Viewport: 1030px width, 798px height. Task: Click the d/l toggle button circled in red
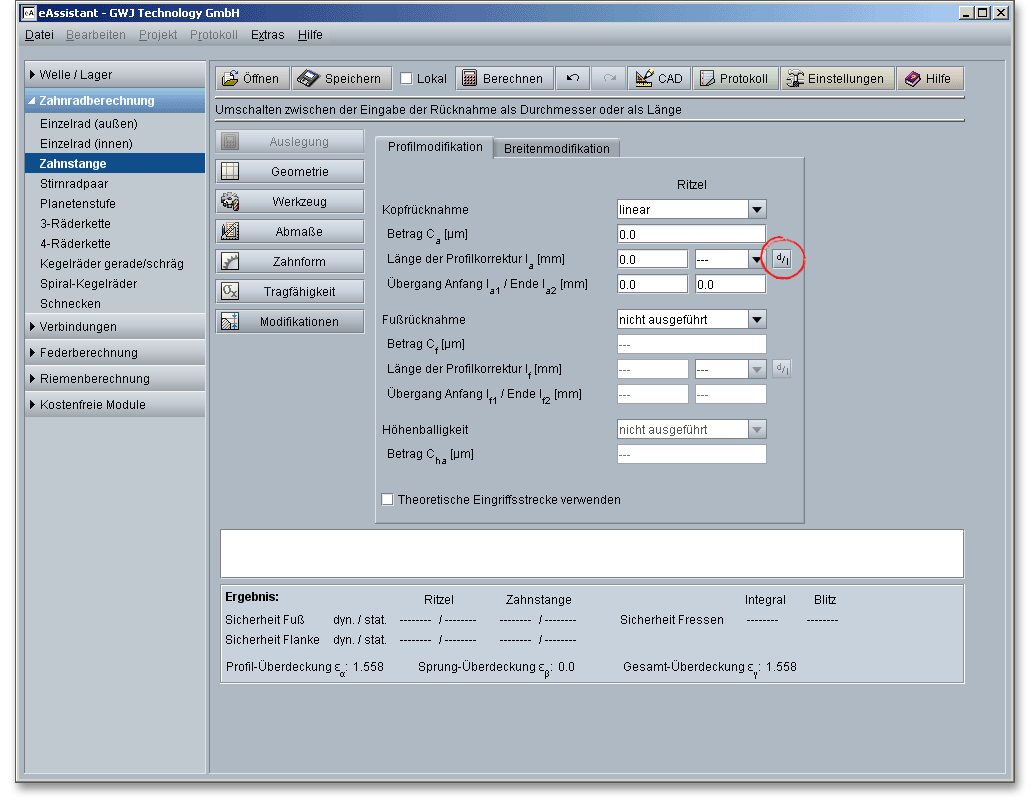(x=782, y=259)
